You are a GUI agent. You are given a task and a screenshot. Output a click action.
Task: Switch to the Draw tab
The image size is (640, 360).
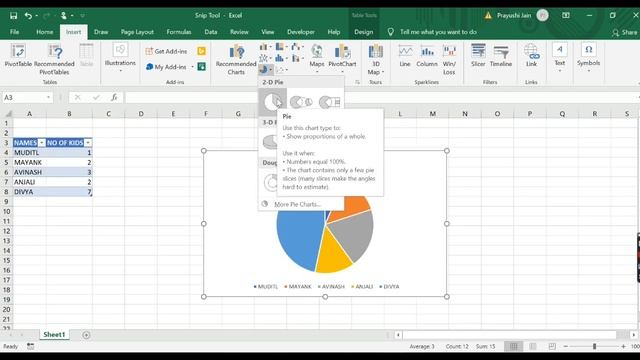(101, 32)
